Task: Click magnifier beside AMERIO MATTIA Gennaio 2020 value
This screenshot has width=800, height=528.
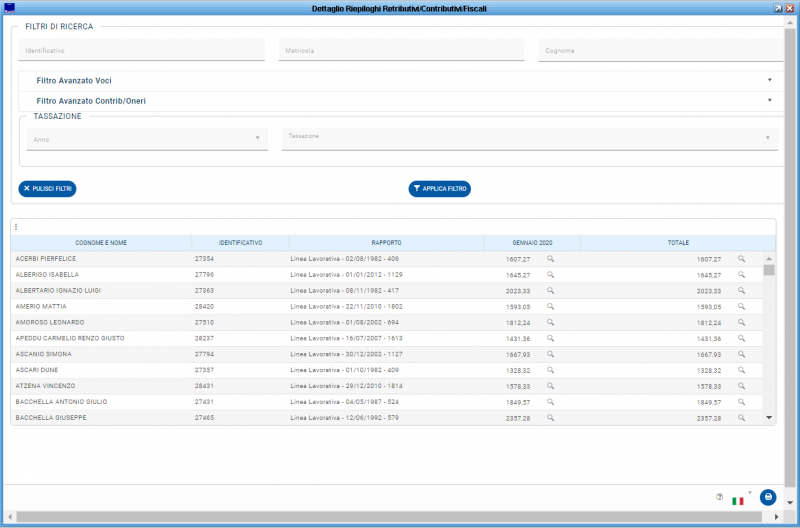Action: tap(550, 307)
